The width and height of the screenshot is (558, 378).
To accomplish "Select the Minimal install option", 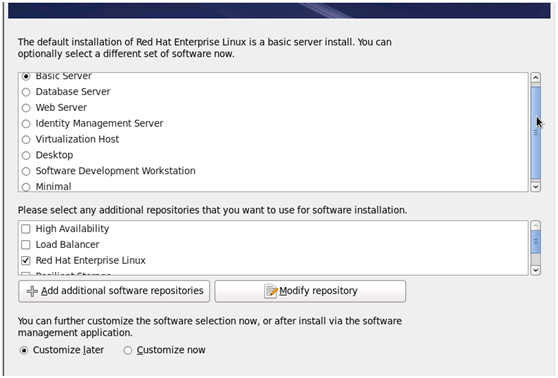I will 26,187.
